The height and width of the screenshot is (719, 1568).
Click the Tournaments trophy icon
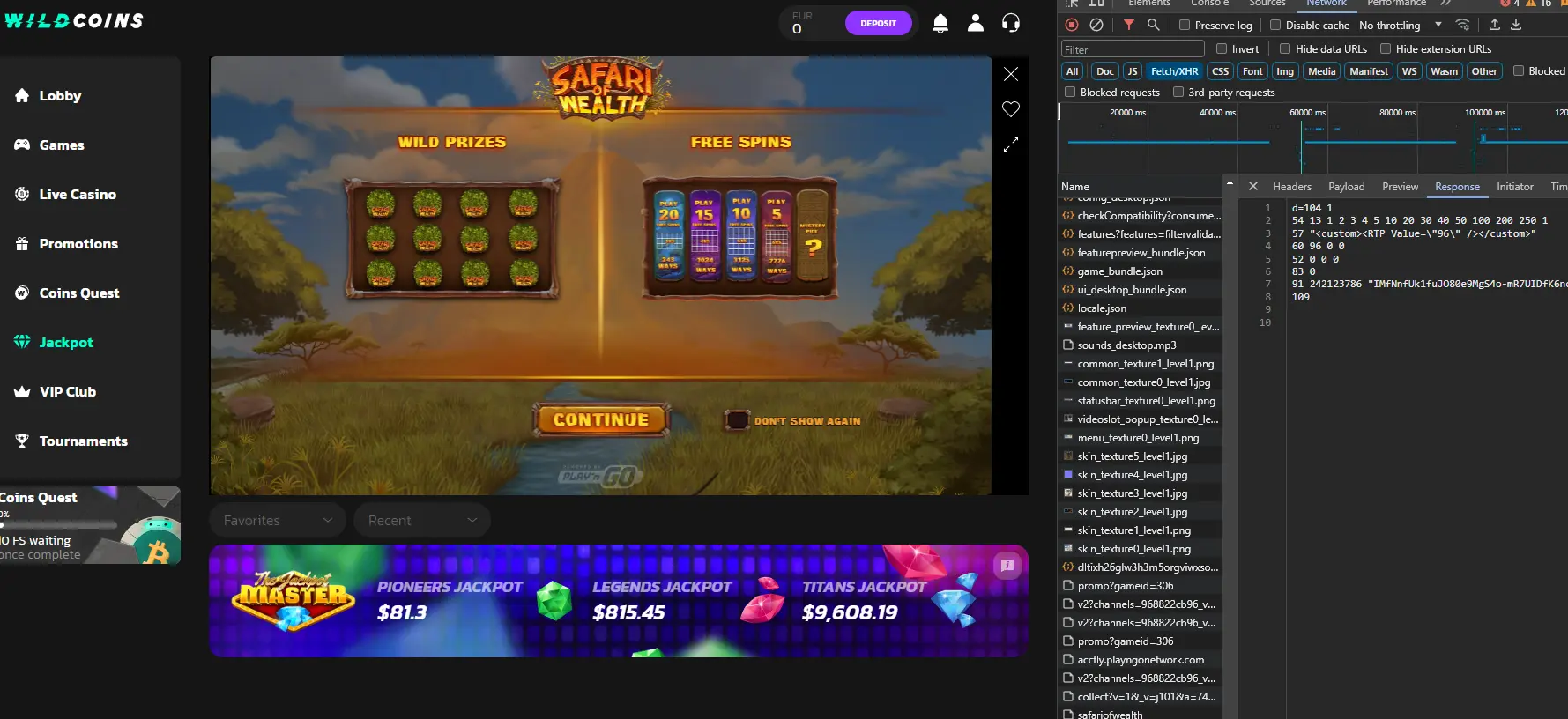coord(22,441)
